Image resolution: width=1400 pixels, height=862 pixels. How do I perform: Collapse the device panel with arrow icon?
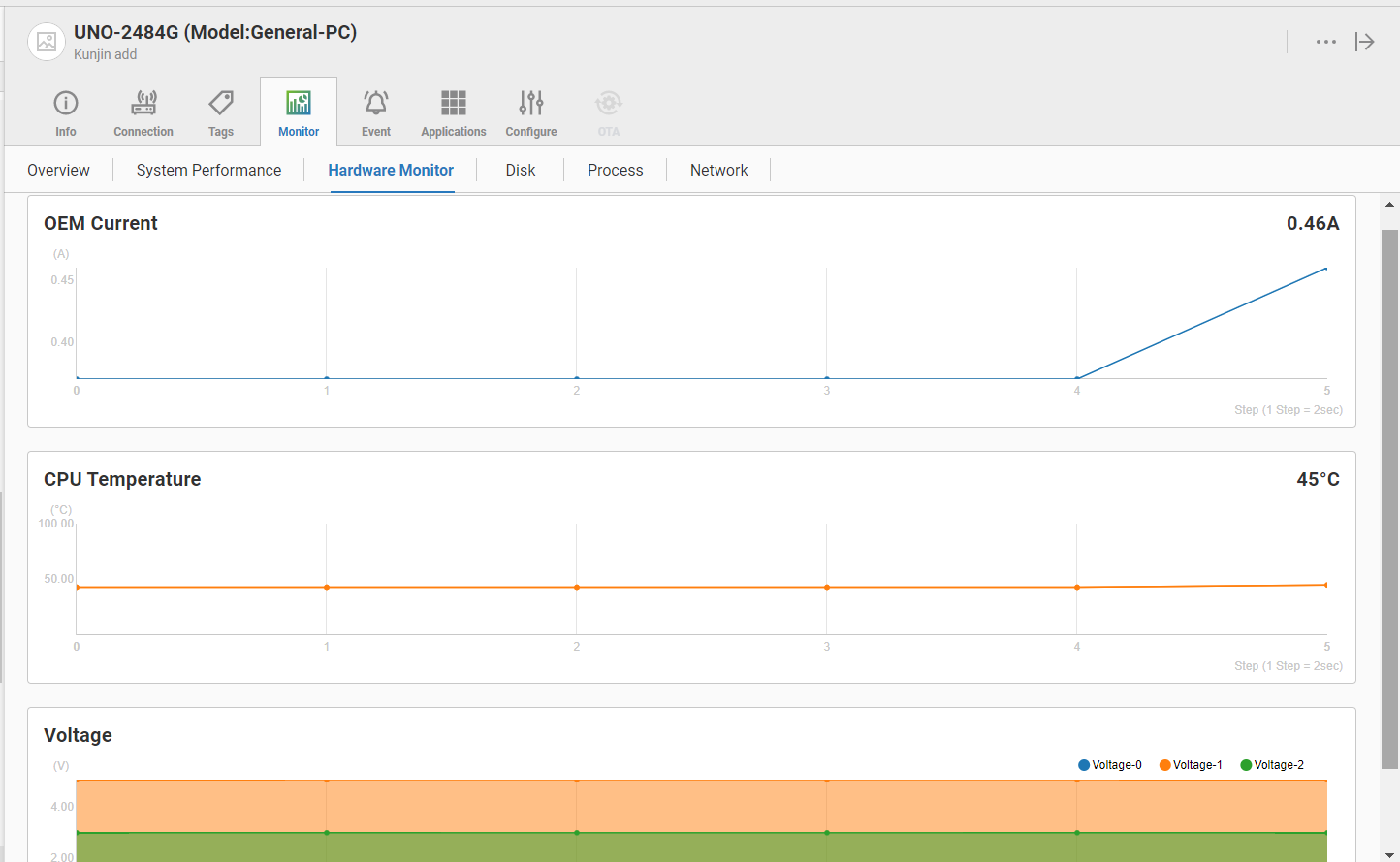click(x=1365, y=42)
